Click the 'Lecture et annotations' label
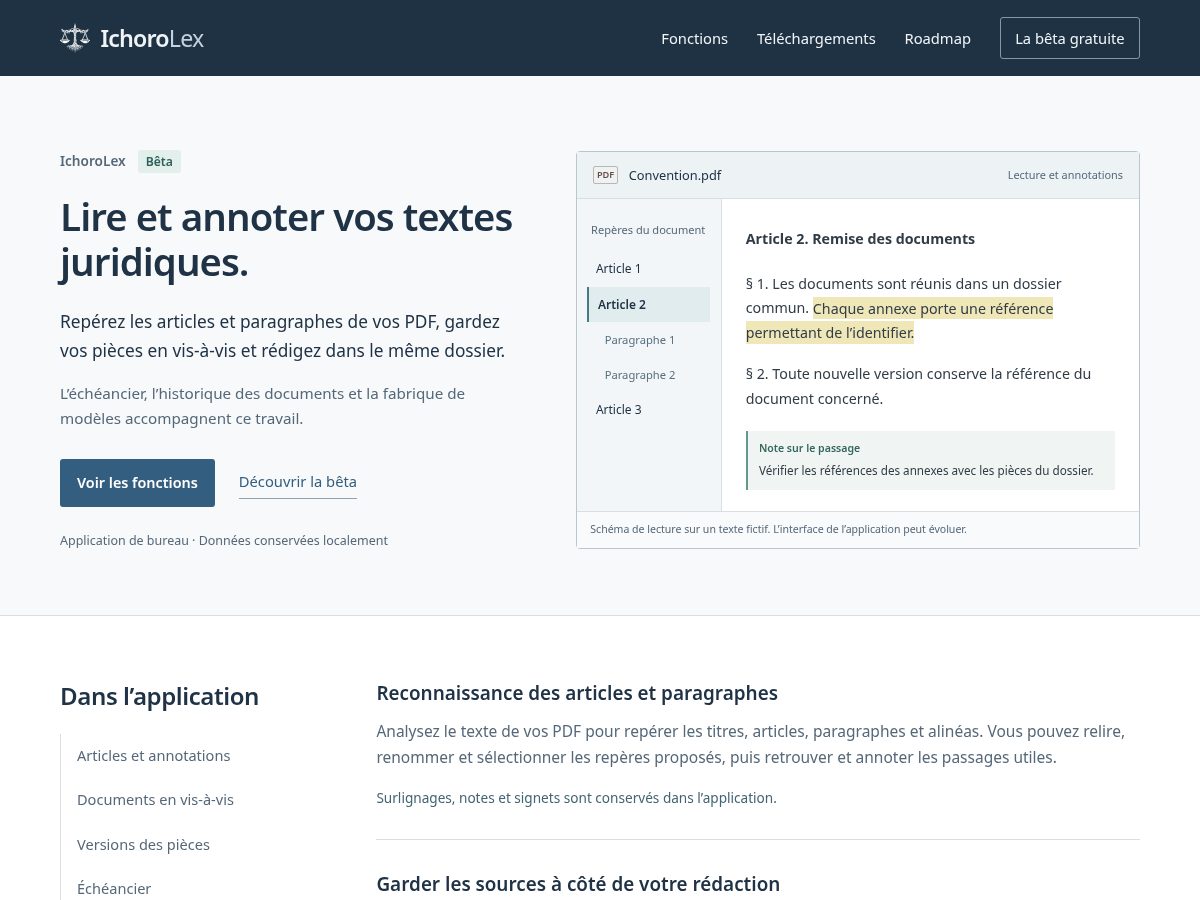 point(1065,175)
